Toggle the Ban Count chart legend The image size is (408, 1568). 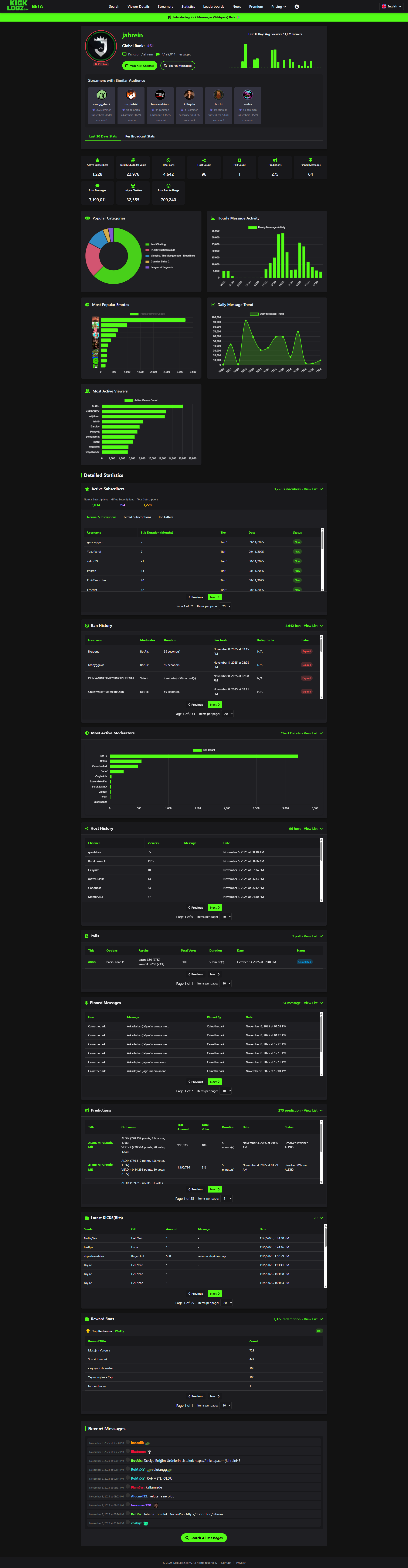pyautogui.click(x=203, y=750)
